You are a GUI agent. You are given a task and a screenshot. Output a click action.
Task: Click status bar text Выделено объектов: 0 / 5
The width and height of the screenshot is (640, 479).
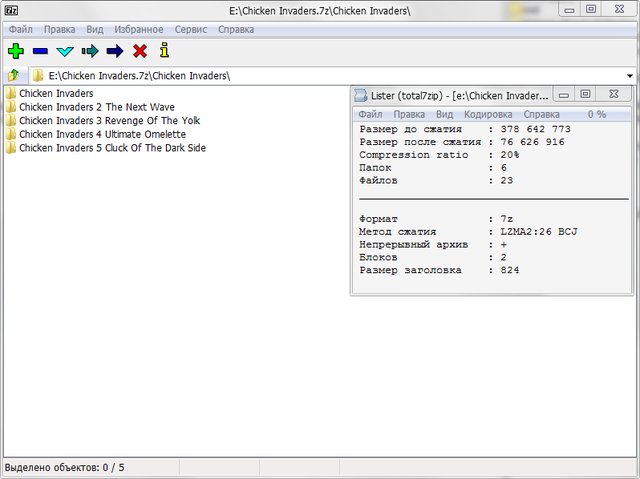click(64, 467)
